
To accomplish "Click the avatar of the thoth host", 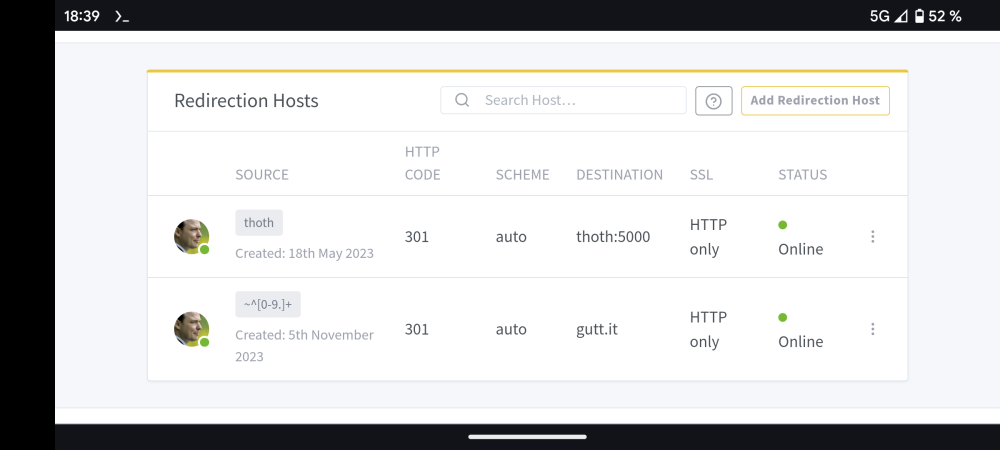I will click(x=191, y=236).
